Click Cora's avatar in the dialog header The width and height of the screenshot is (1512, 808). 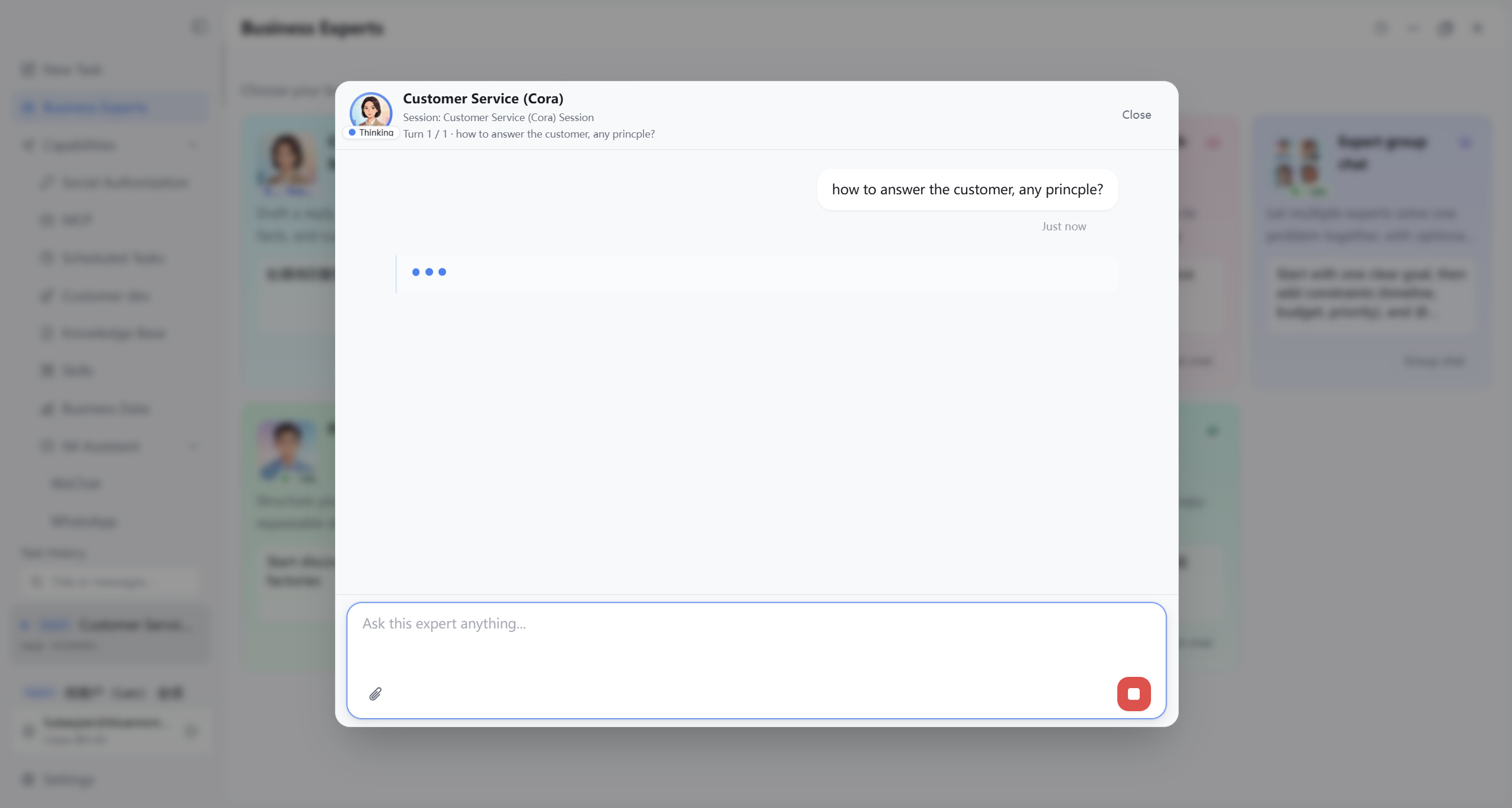pos(371,111)
